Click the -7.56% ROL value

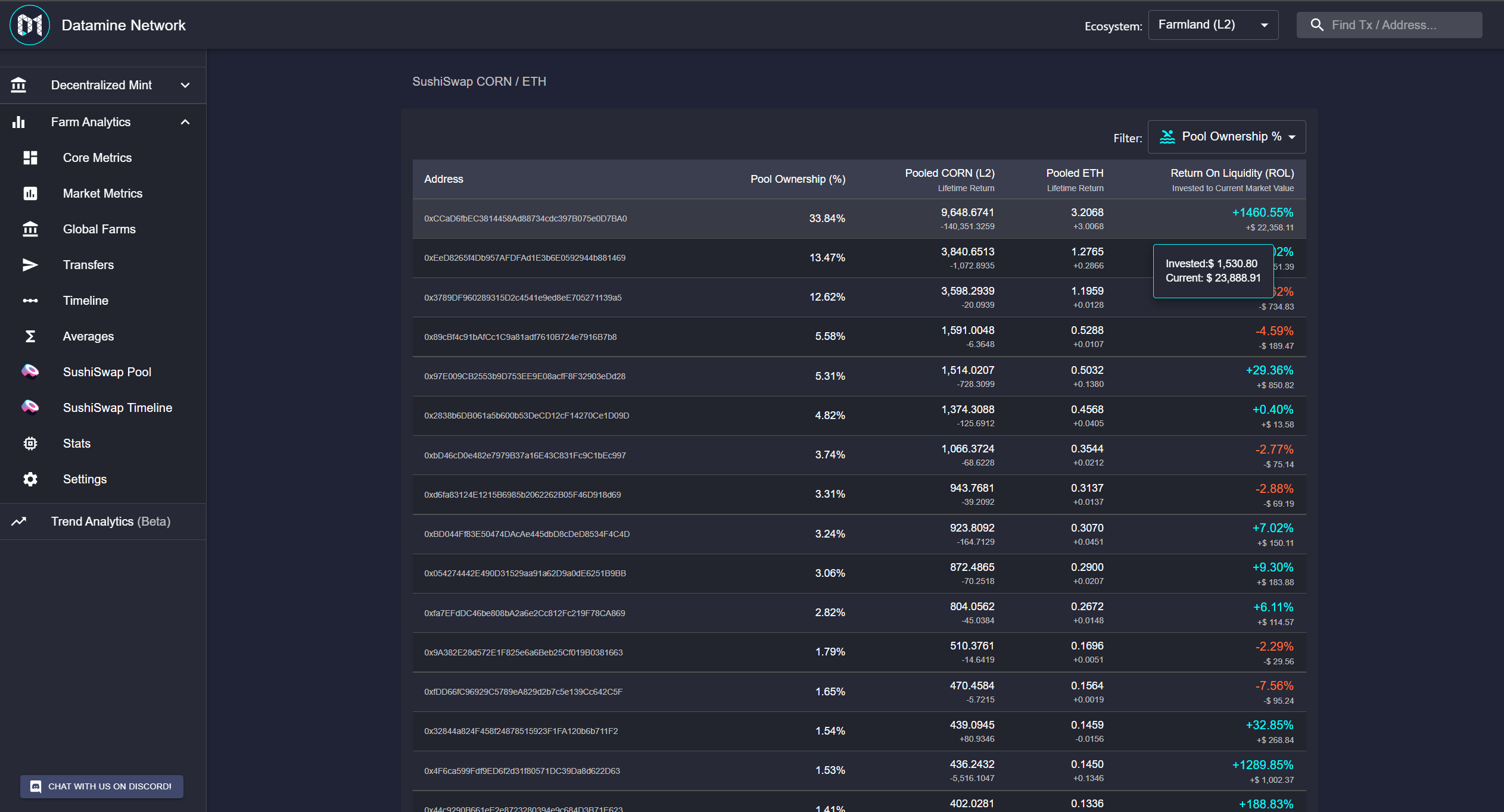click(x=1274, y=686)
